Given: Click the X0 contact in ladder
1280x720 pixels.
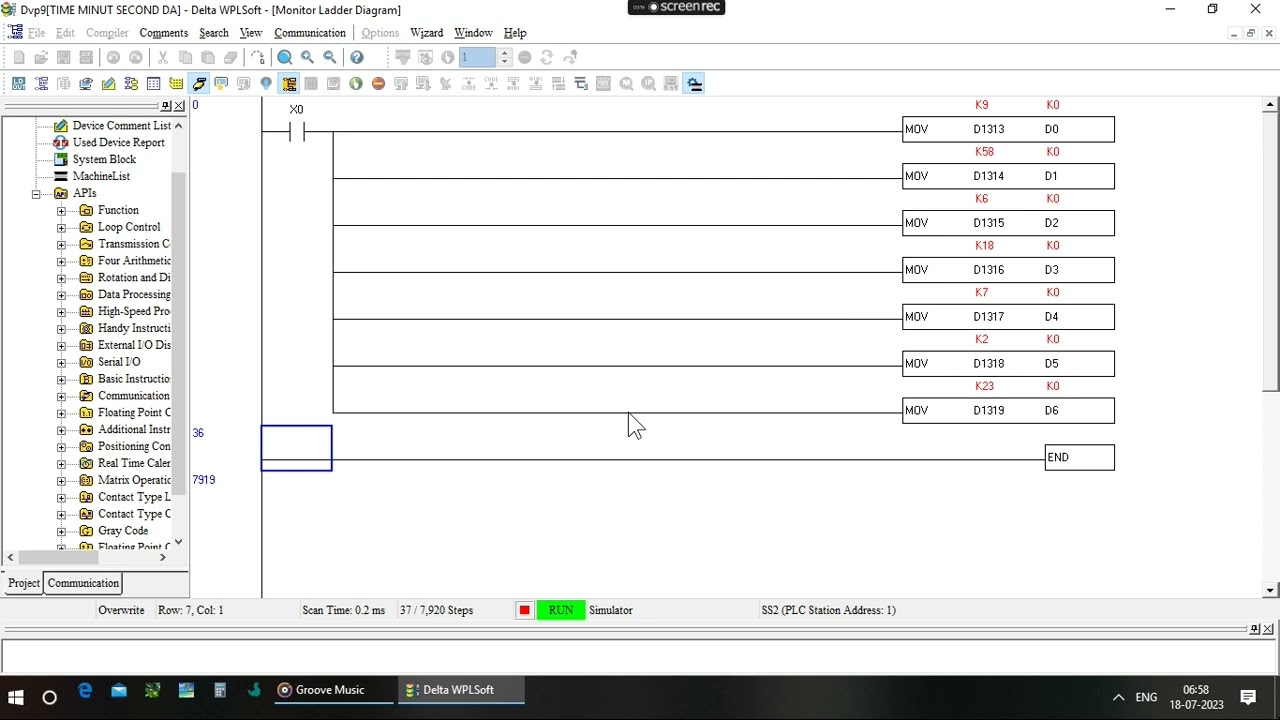Looking at the screenshot, I should [x=296, y=131].
